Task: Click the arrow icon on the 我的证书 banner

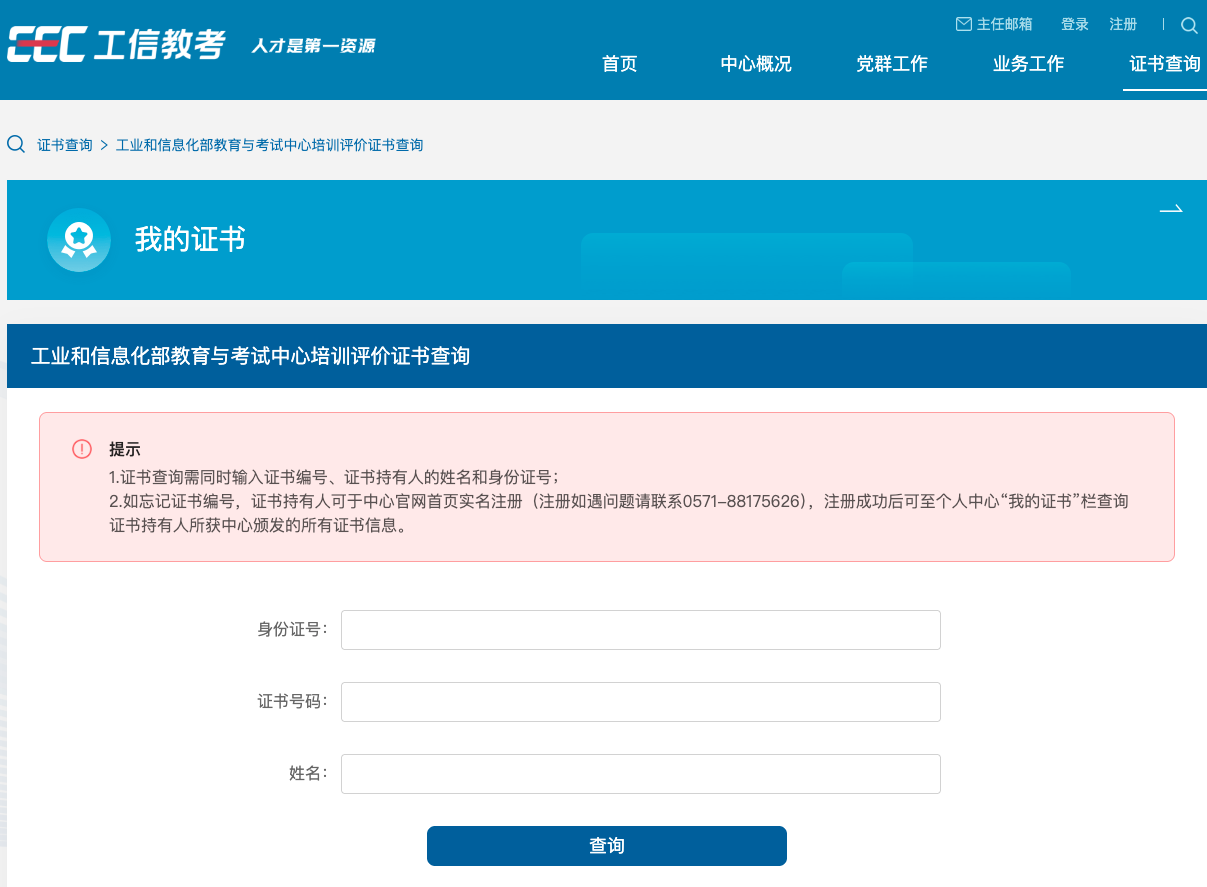Action: [1171, 210]
